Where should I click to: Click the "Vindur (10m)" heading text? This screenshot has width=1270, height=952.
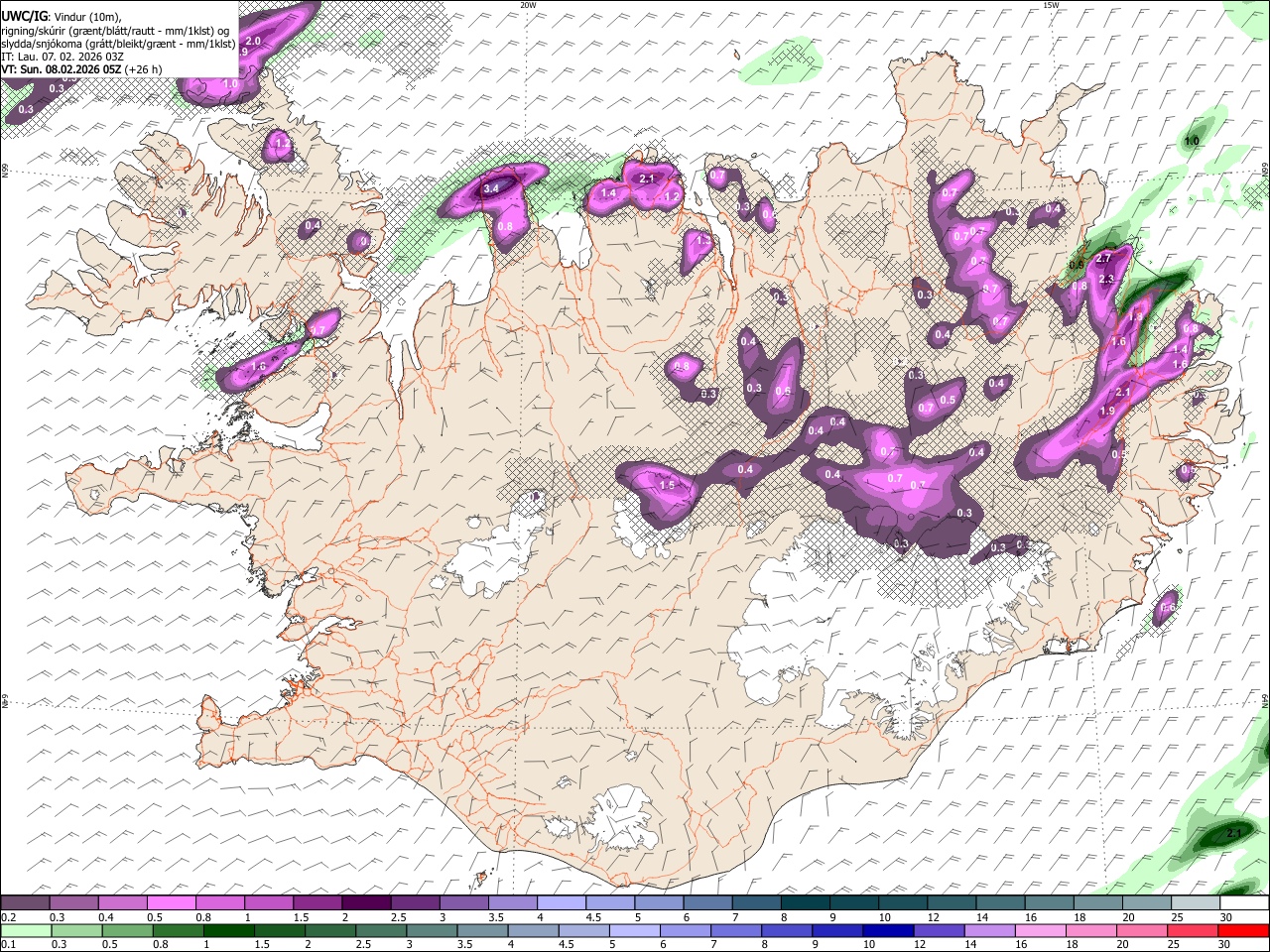click(x=85, y=16)
